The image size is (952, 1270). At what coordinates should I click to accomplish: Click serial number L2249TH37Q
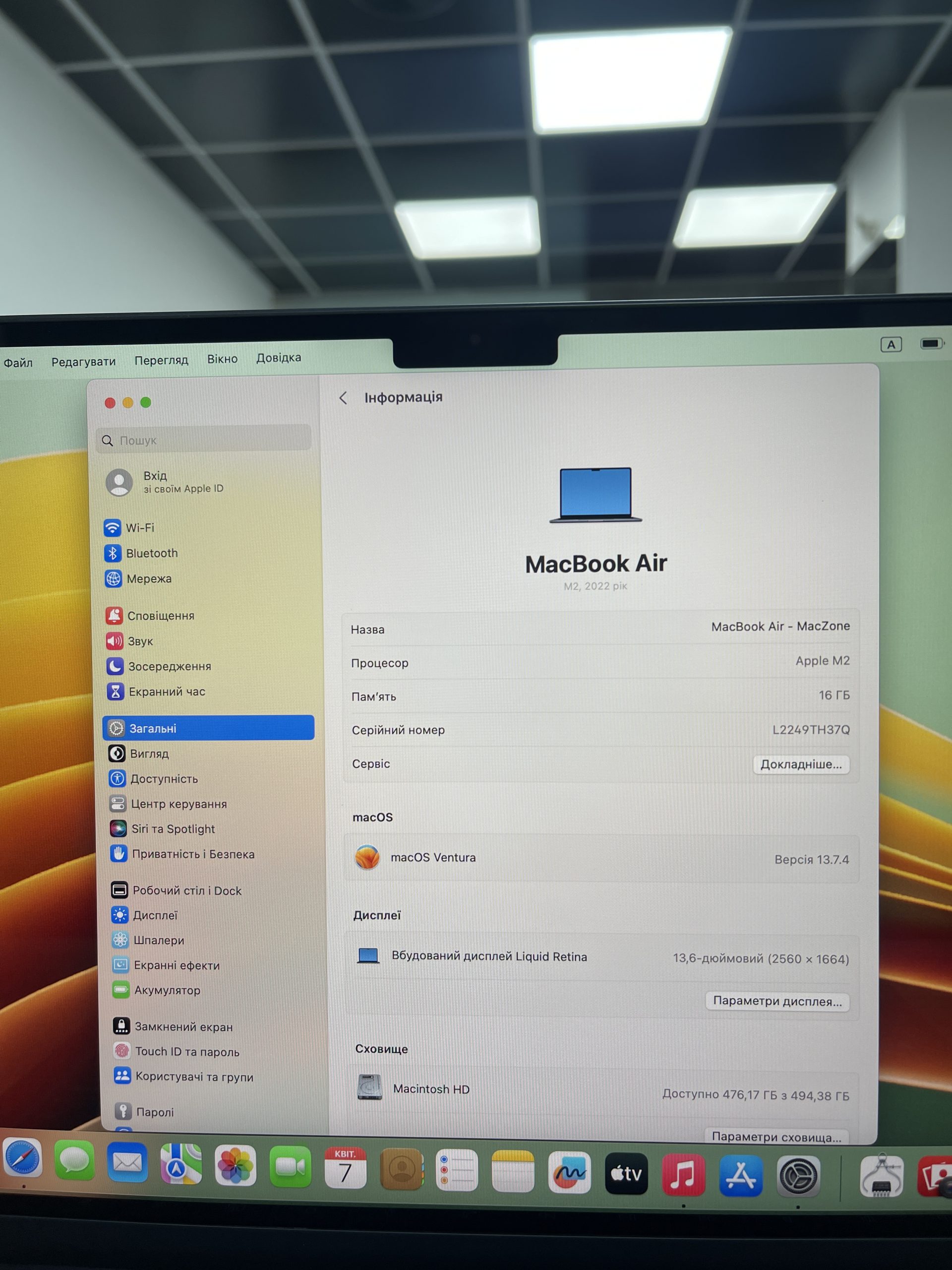pyautogui.click(x=811, y=730)
